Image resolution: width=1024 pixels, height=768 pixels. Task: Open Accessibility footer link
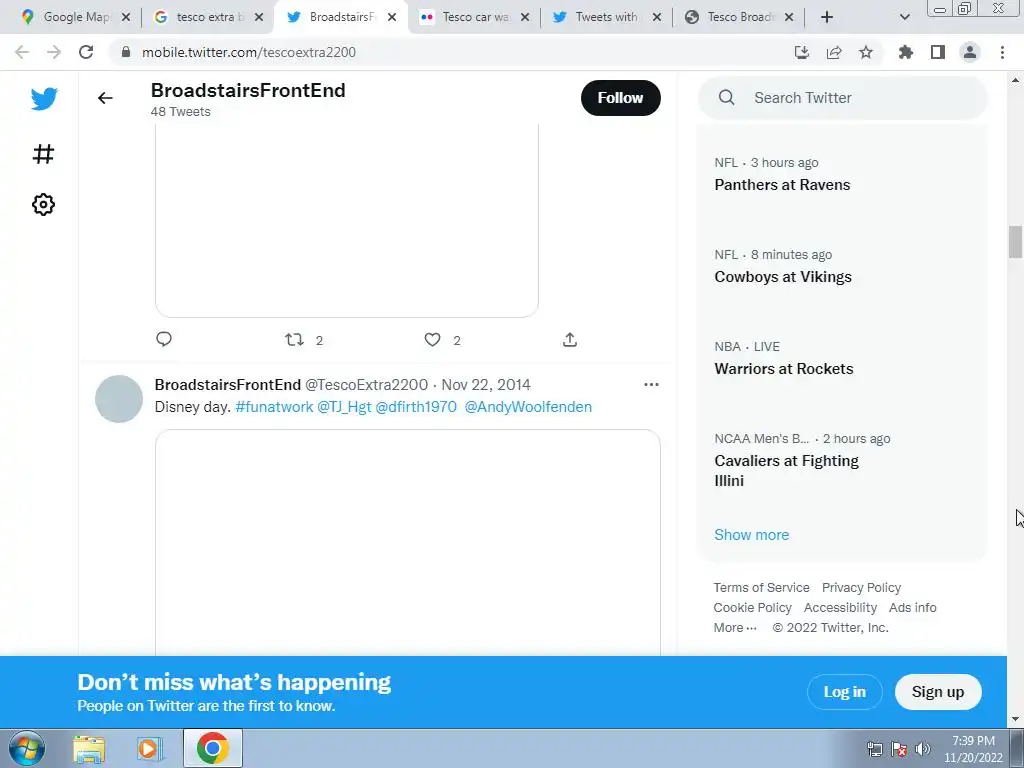pyautogui.click(x=840, y=608)
